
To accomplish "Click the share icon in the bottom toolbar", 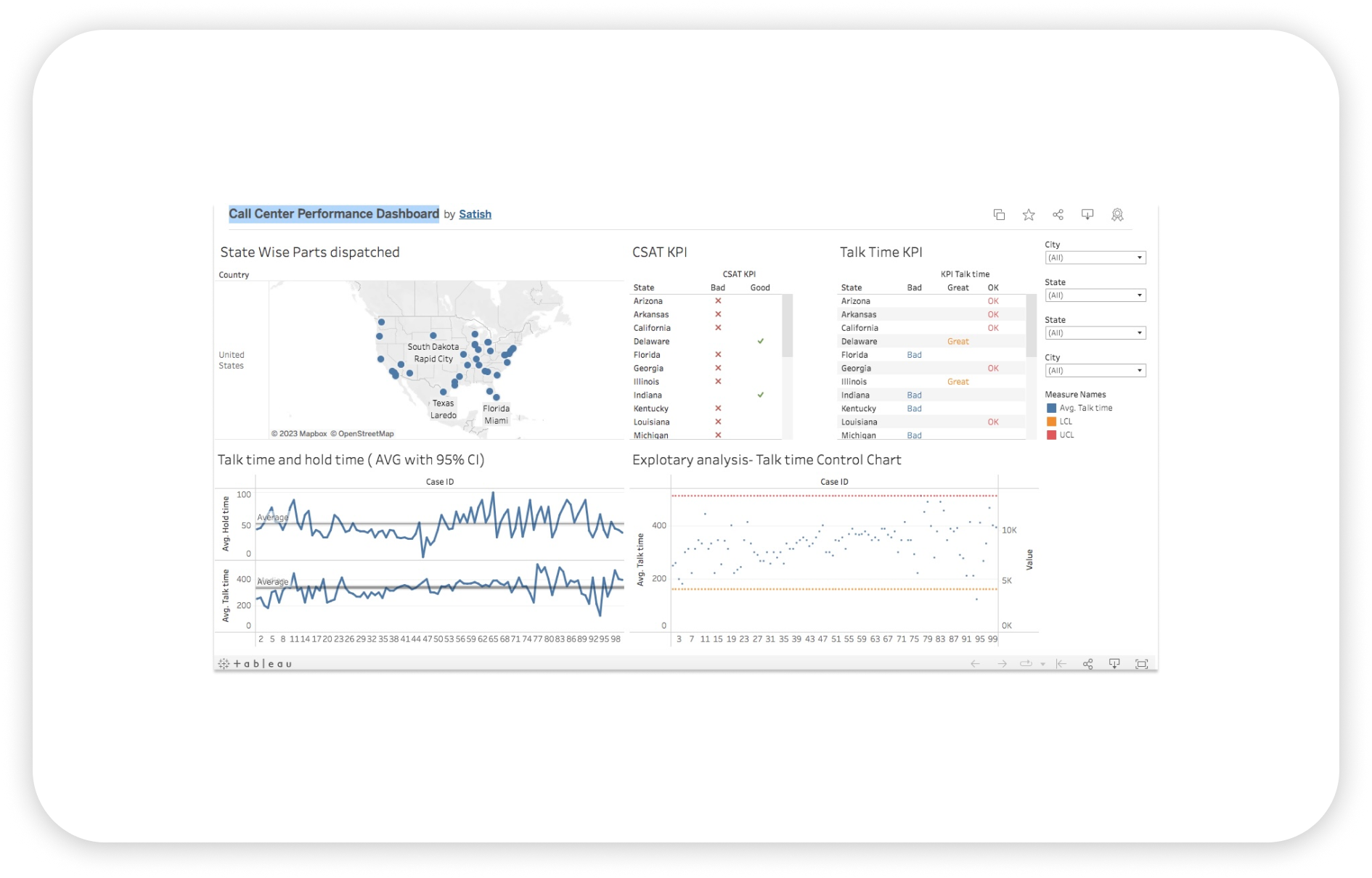I will click(1087, 664).
